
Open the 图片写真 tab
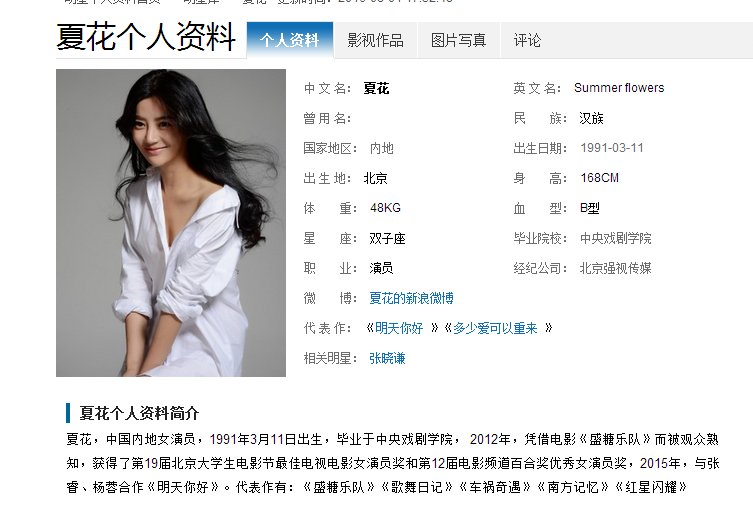pyautogui.click(x=459, y=40)
